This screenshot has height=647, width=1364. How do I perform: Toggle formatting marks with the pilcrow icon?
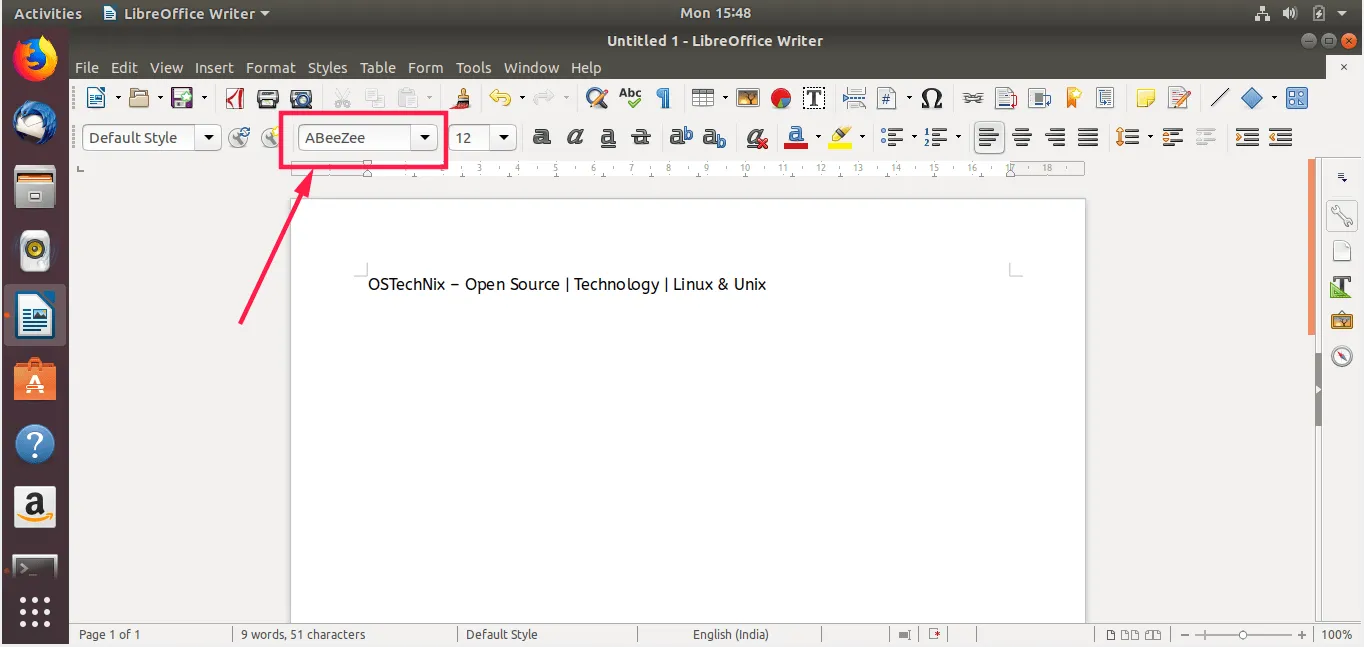coord(663,98)
